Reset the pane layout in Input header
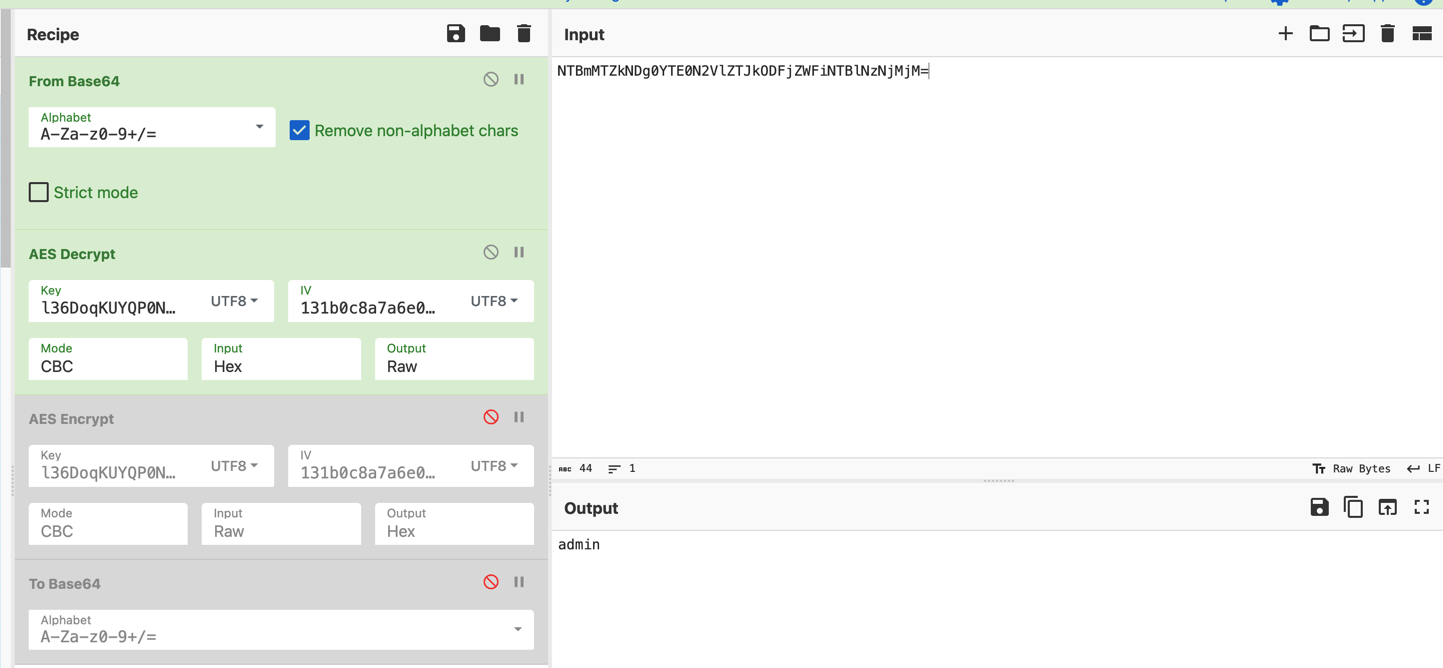 click(x=1421, y=34)
